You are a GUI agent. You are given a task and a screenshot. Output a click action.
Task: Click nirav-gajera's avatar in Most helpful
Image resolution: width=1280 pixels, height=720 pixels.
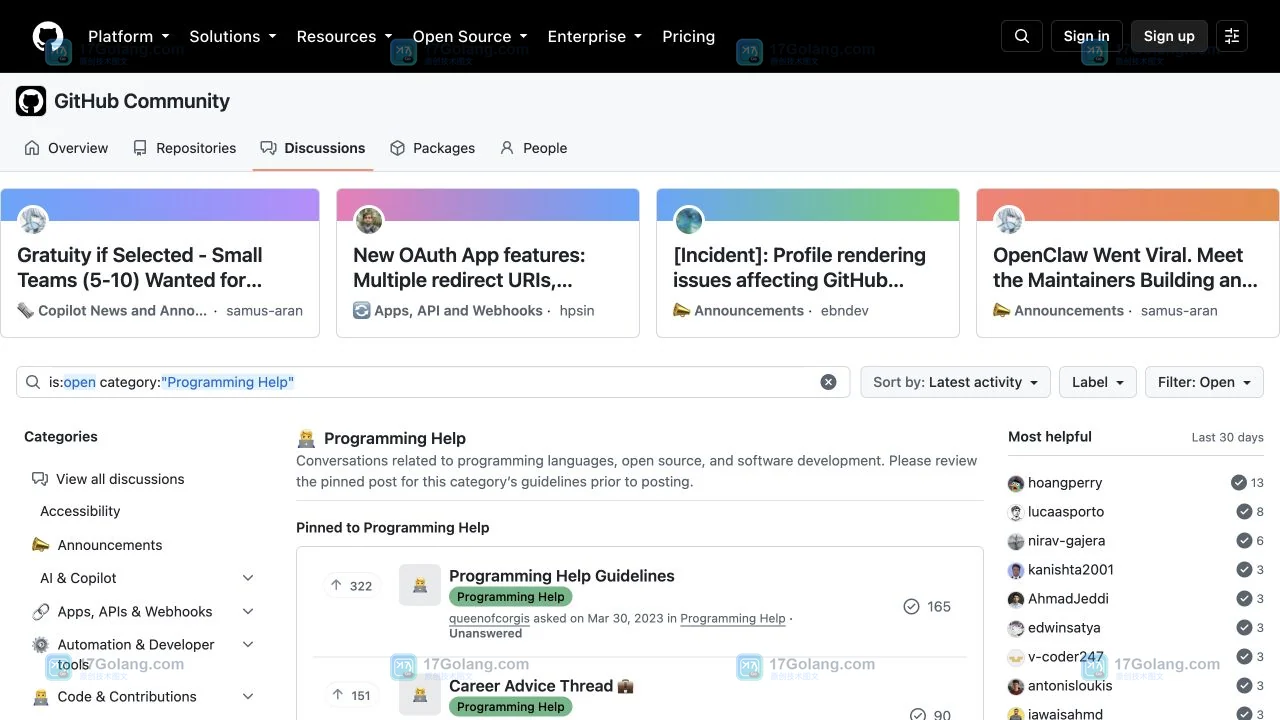pyautogui.click(x=1016, y=541)
